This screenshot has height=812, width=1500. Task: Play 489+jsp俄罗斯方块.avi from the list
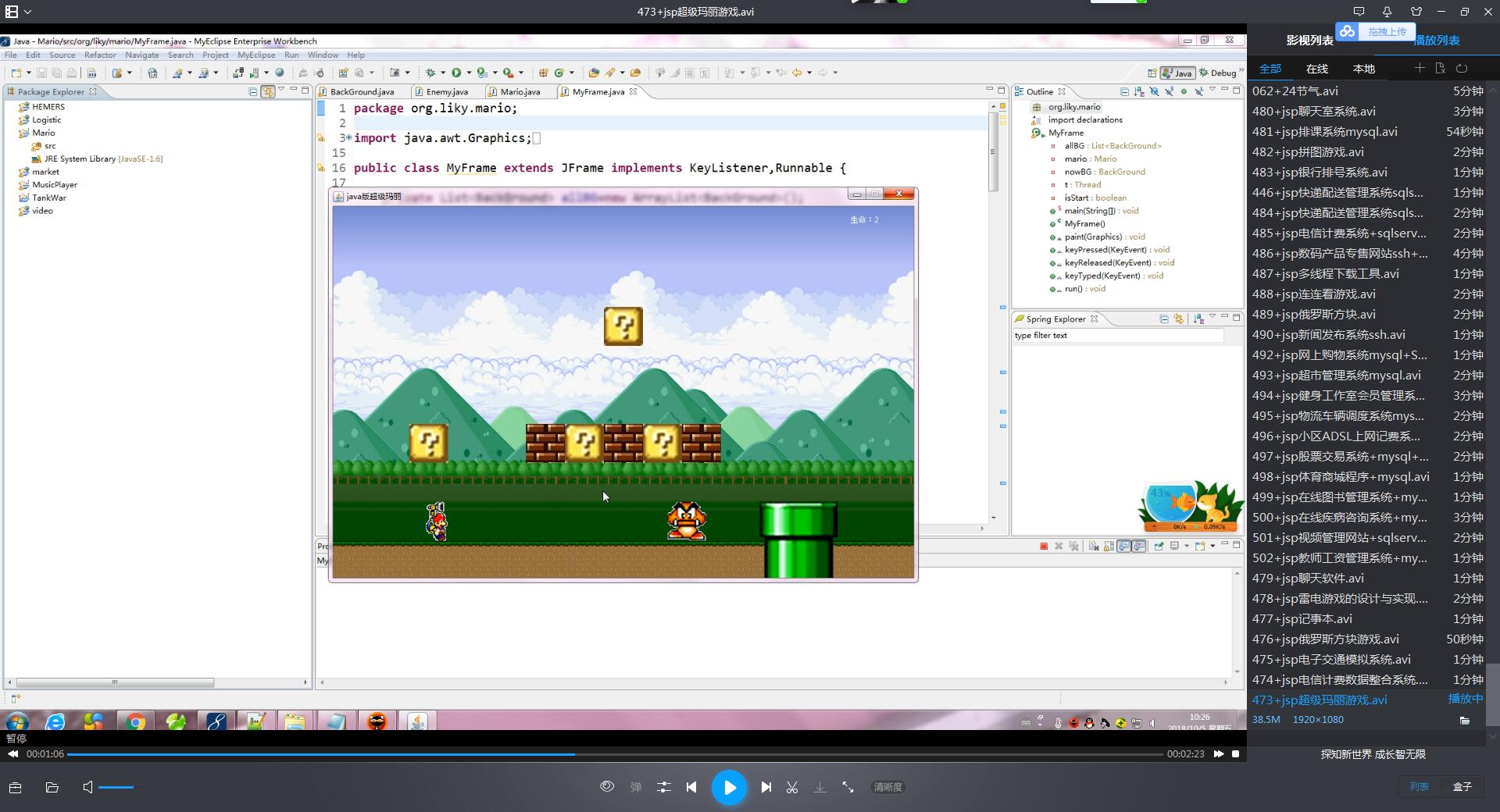click(1367, 314)
